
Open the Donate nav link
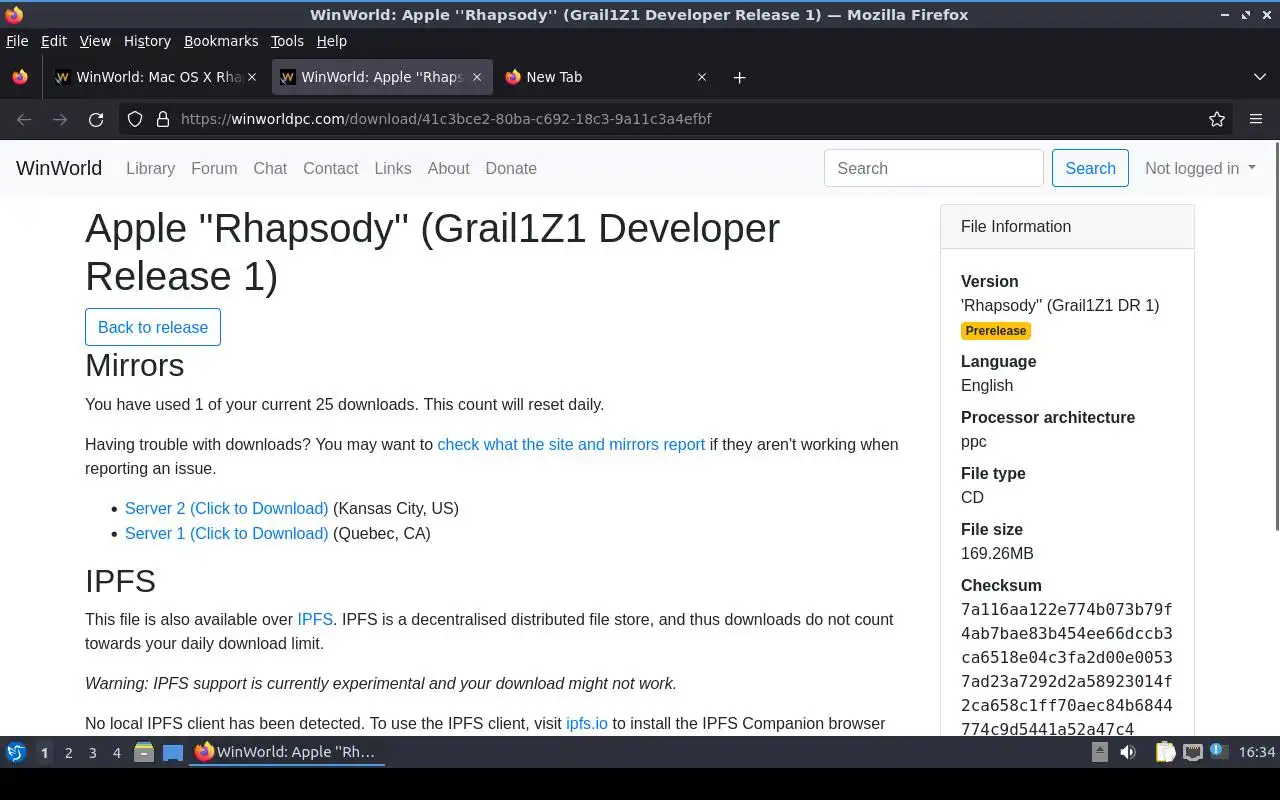[x=511, y=168]
